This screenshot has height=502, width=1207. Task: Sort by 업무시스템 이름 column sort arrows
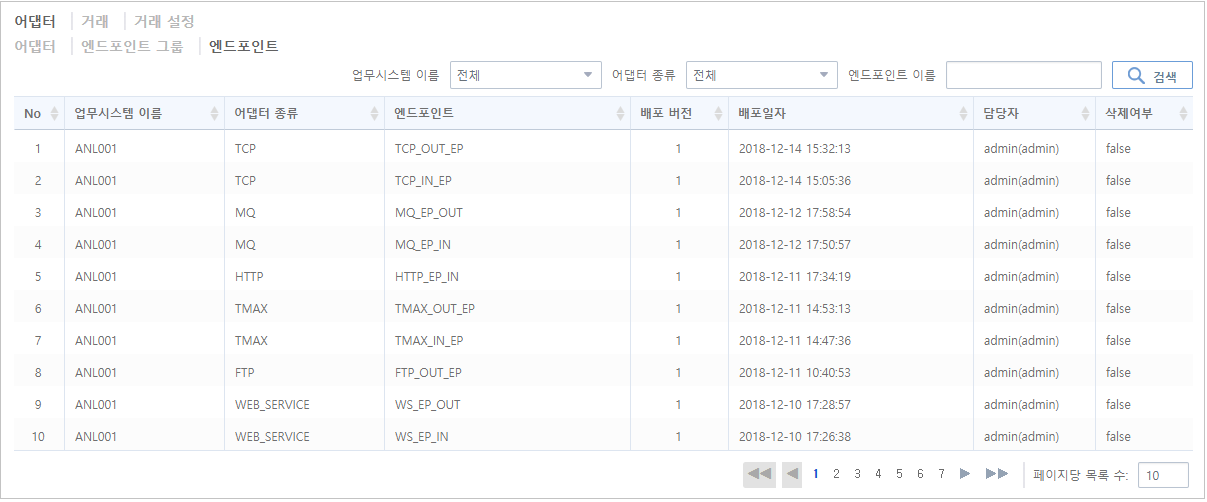(x=214, y=114)
